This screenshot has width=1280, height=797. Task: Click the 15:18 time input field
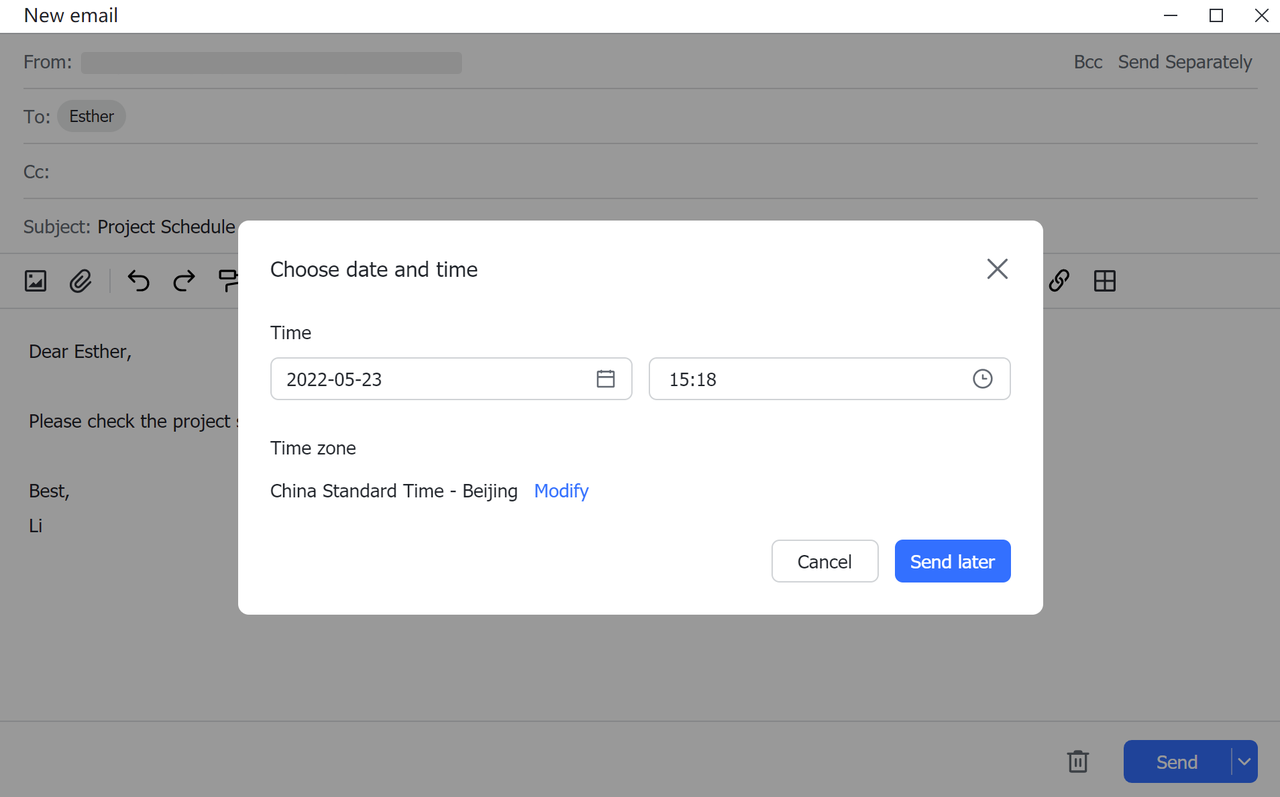tap(810, 379)
